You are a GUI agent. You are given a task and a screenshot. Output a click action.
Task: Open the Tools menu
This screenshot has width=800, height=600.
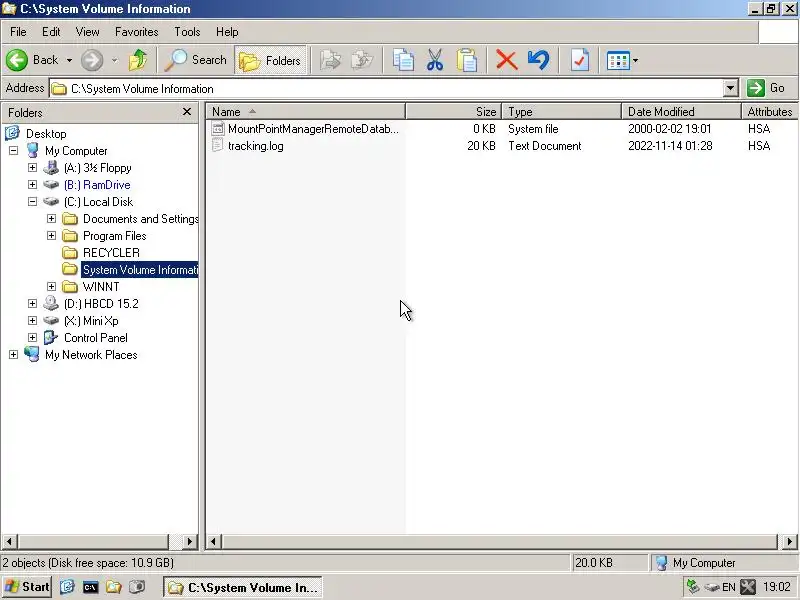click(187, 32)
